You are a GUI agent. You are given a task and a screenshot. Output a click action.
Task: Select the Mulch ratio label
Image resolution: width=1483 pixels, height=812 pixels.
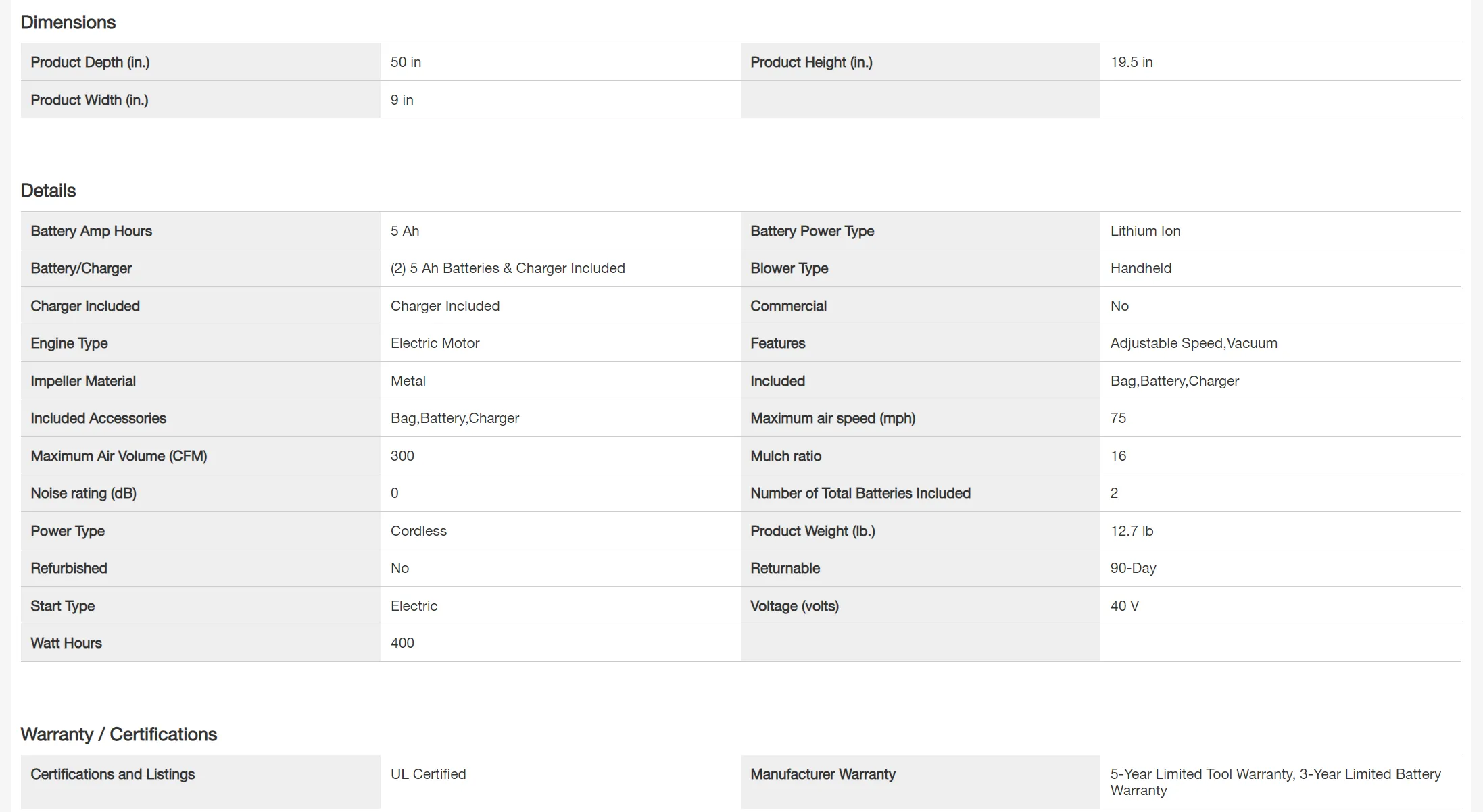[x=785, y=456]
